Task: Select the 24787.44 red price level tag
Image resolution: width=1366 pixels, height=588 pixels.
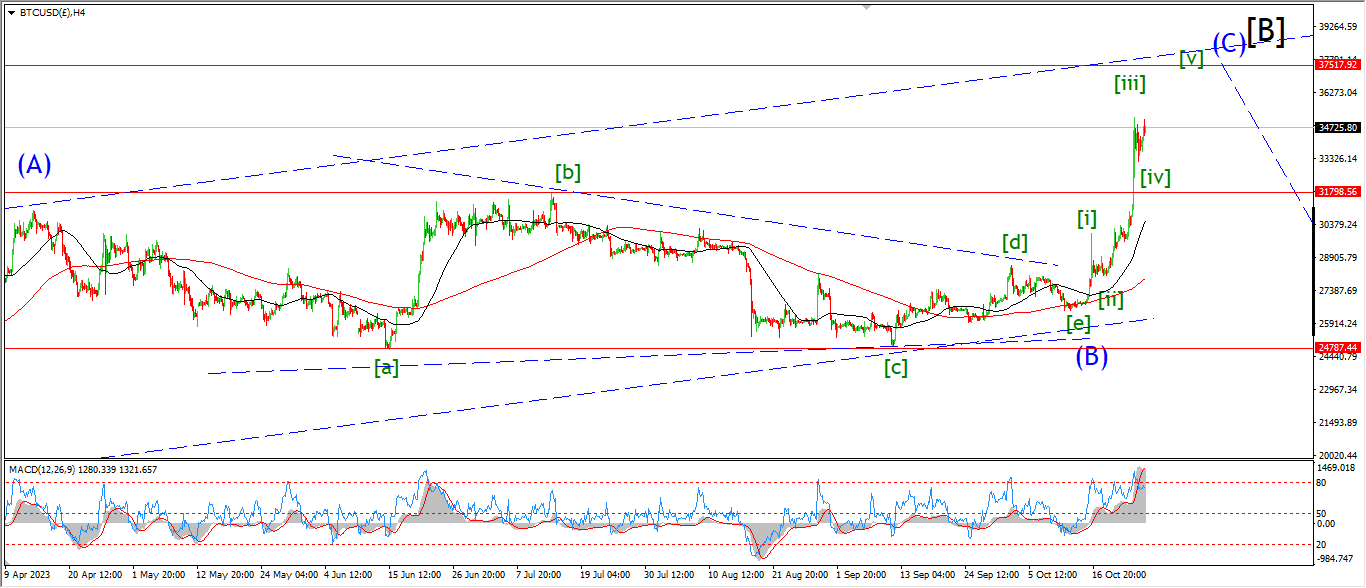Action: [1337, 348]
